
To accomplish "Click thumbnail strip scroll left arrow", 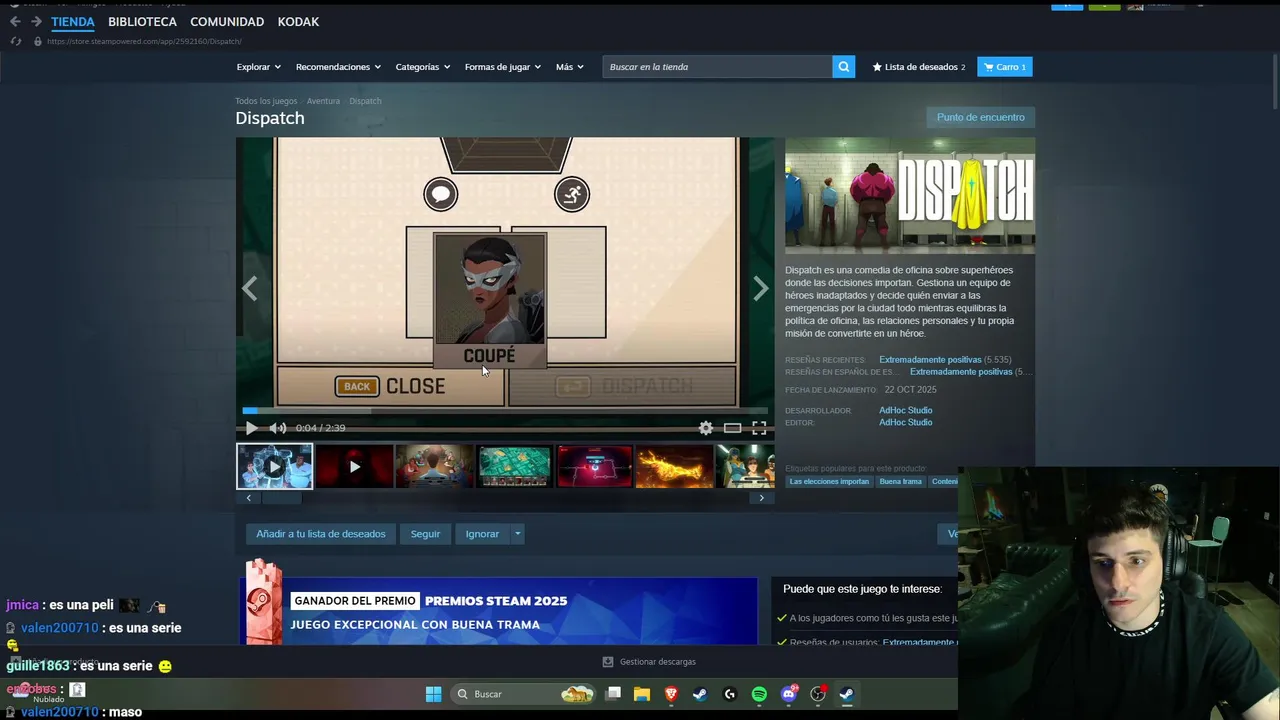I will coord(248,498).
